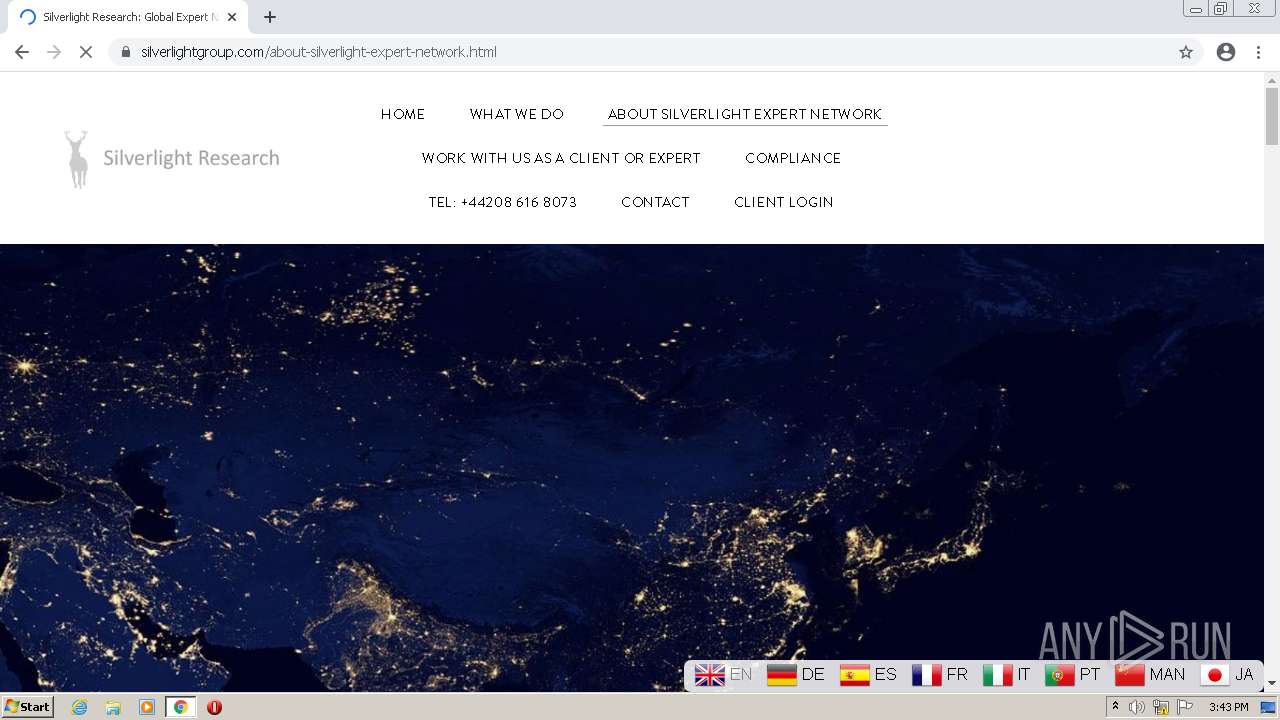Open the volume speaker tray icon

pos(1137,707)
